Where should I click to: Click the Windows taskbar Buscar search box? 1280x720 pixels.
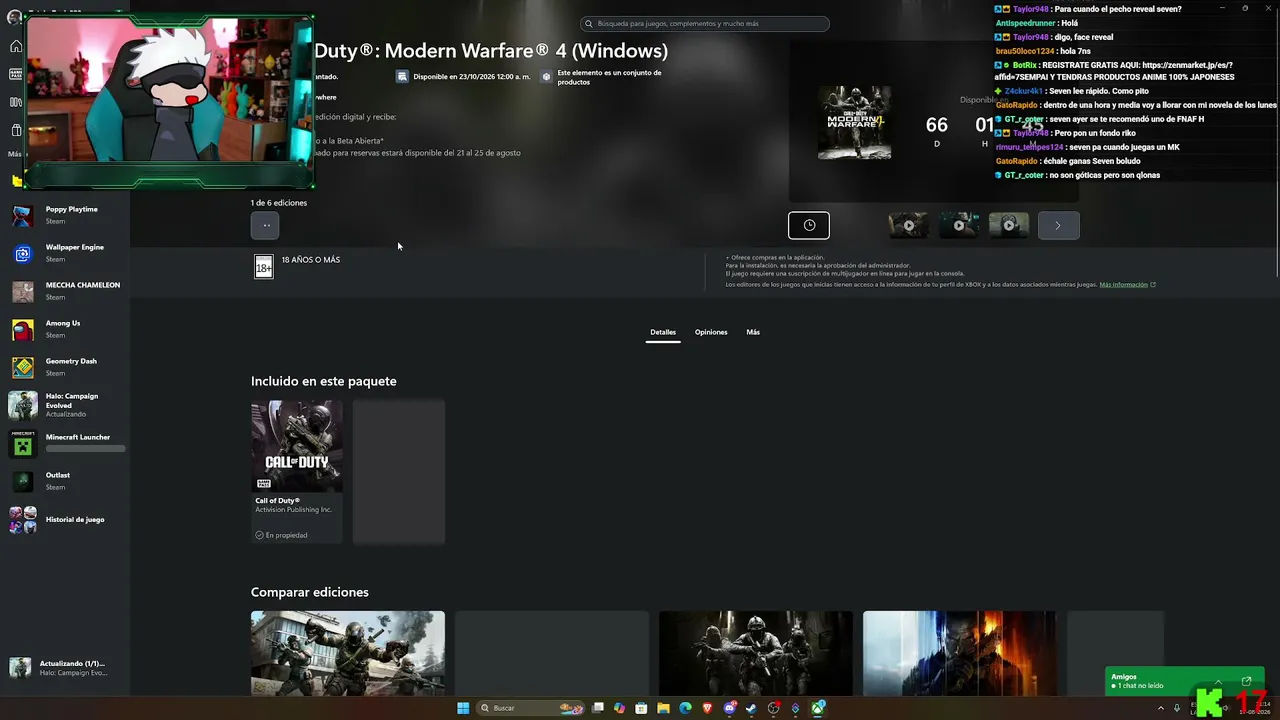(530, 708)
